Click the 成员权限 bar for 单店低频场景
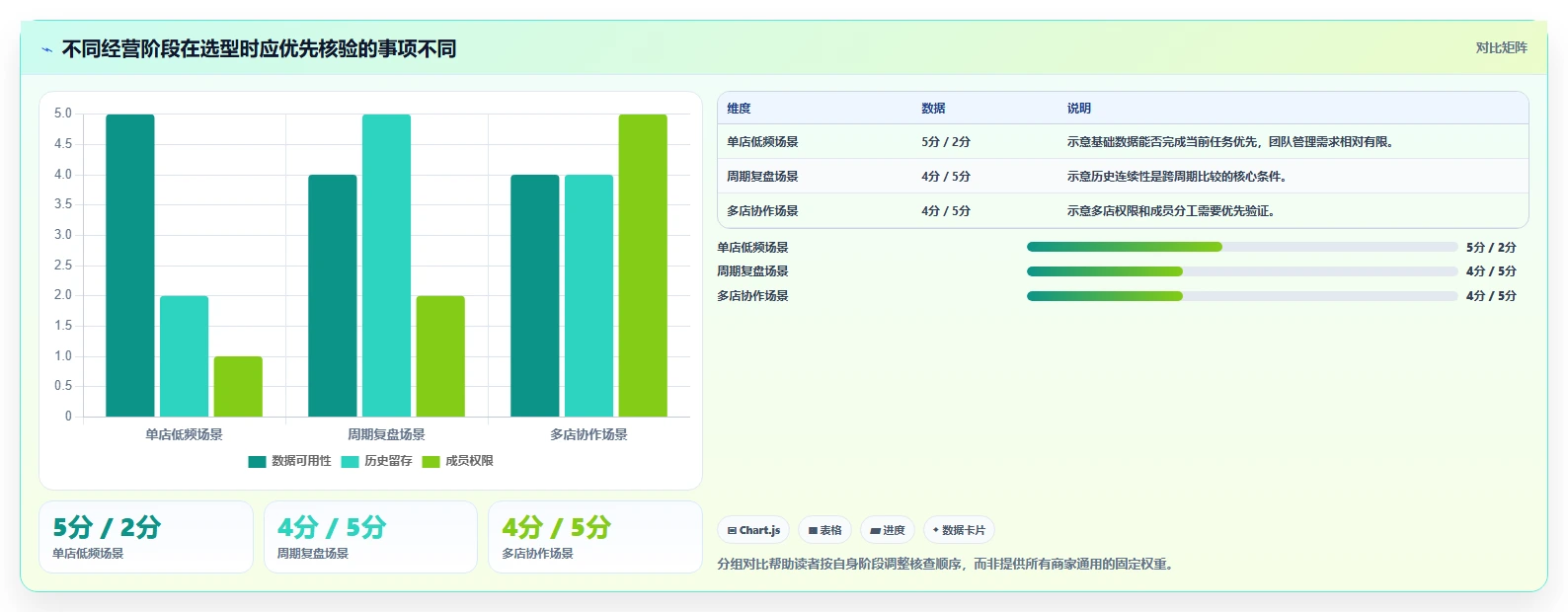The image size is (1568, 612). (x=238, y=386)
